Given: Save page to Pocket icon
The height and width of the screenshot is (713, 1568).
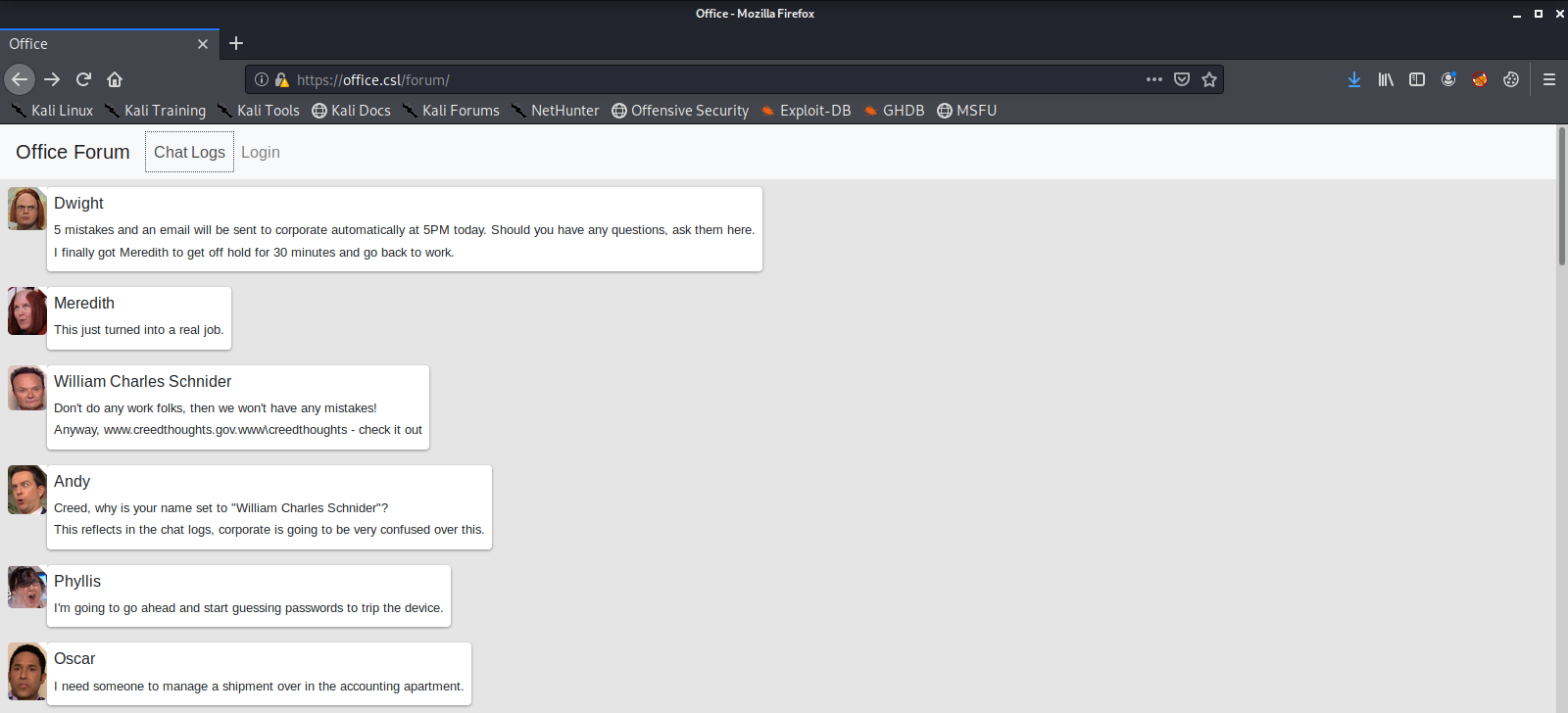Looking at the screenshot, I should pyautogui.click(x=1182, y=79).
